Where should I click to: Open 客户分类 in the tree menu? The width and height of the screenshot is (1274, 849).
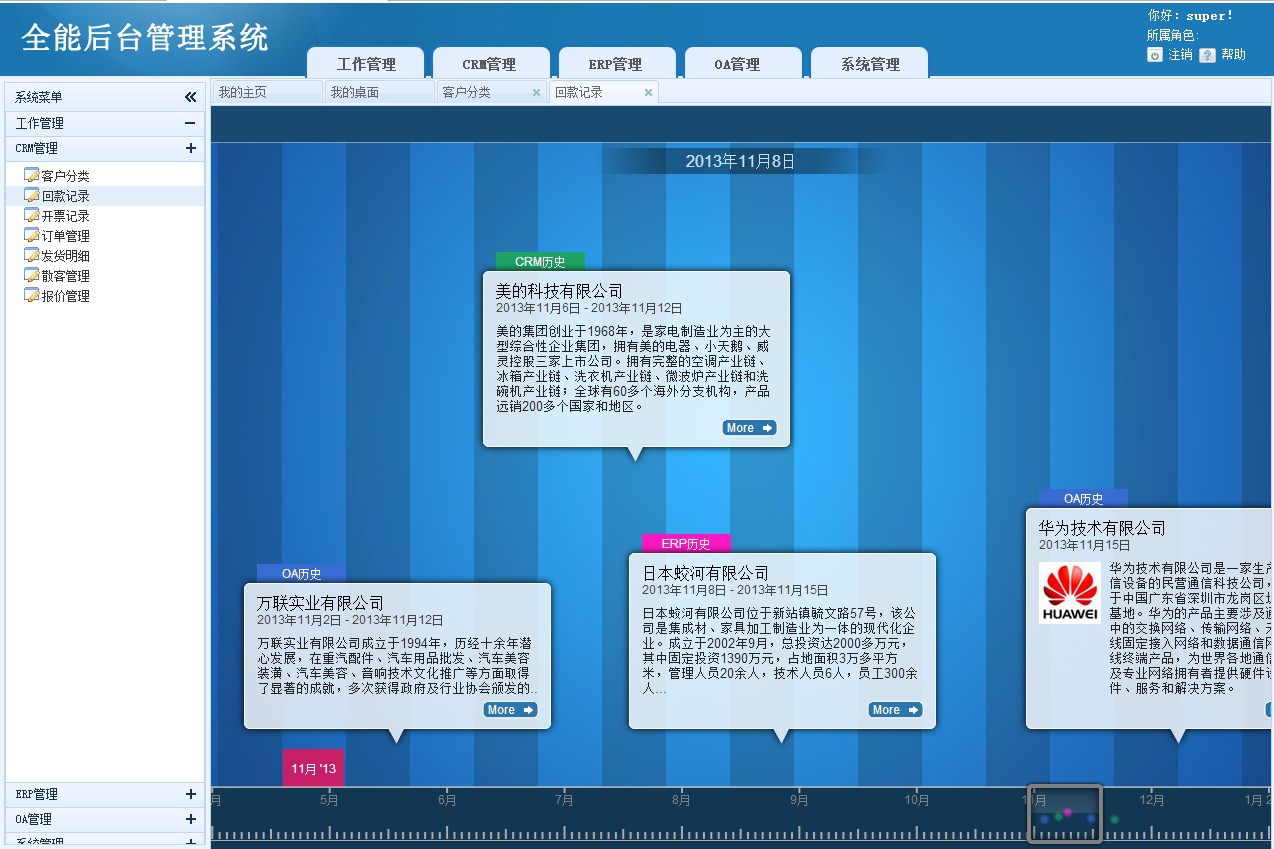[66, 176]
